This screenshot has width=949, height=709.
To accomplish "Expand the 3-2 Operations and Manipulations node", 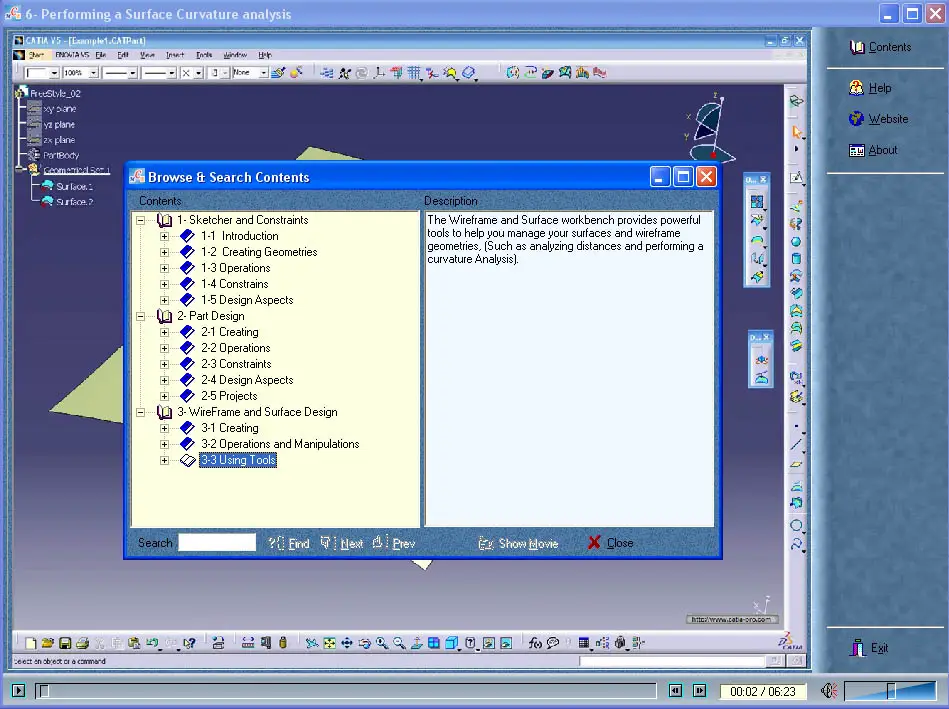I will (x=164, y=444).
